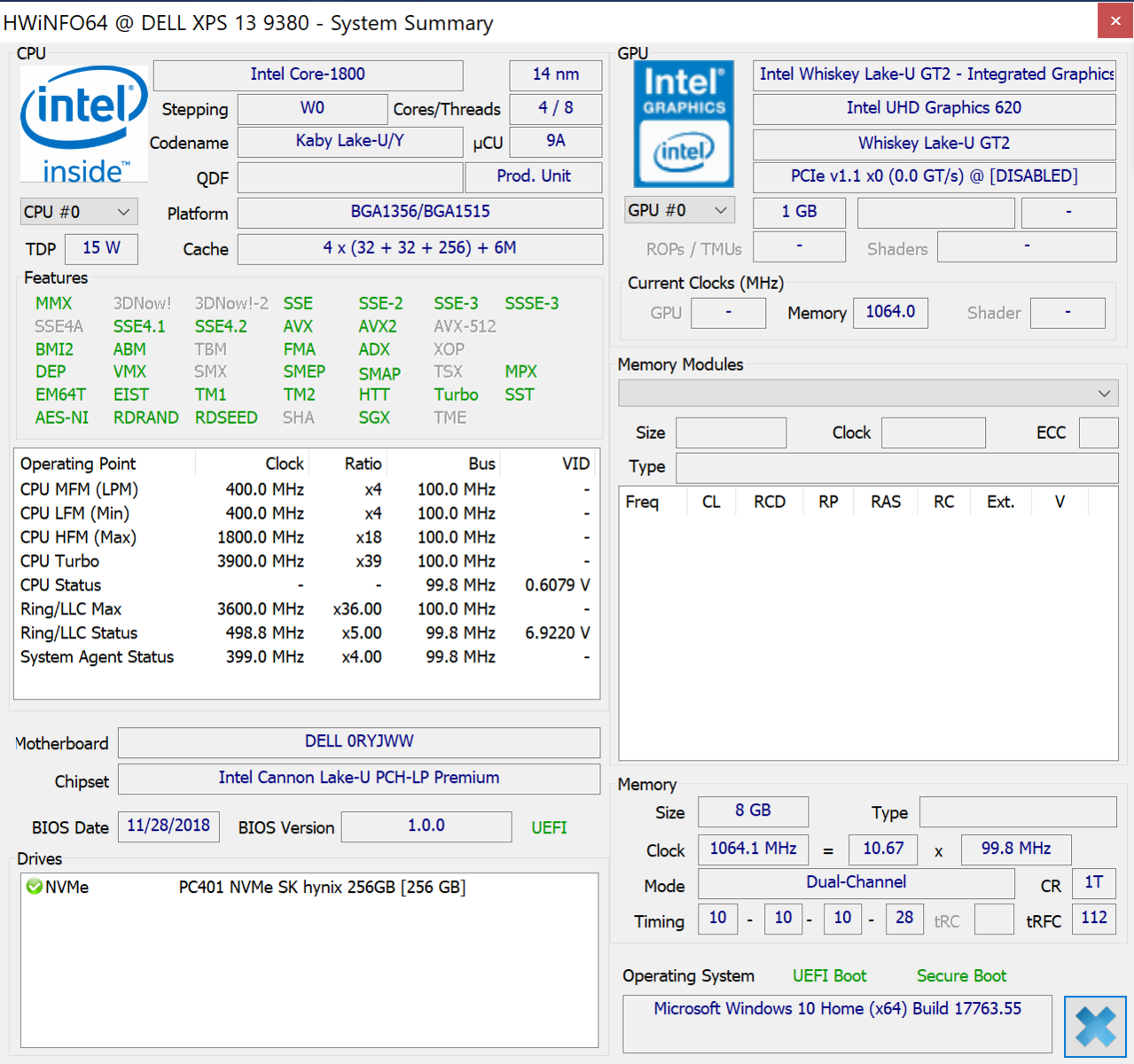Click the GPU memory clock 1064.0 value
The image size is (1134, 1064).
[890, 312]
